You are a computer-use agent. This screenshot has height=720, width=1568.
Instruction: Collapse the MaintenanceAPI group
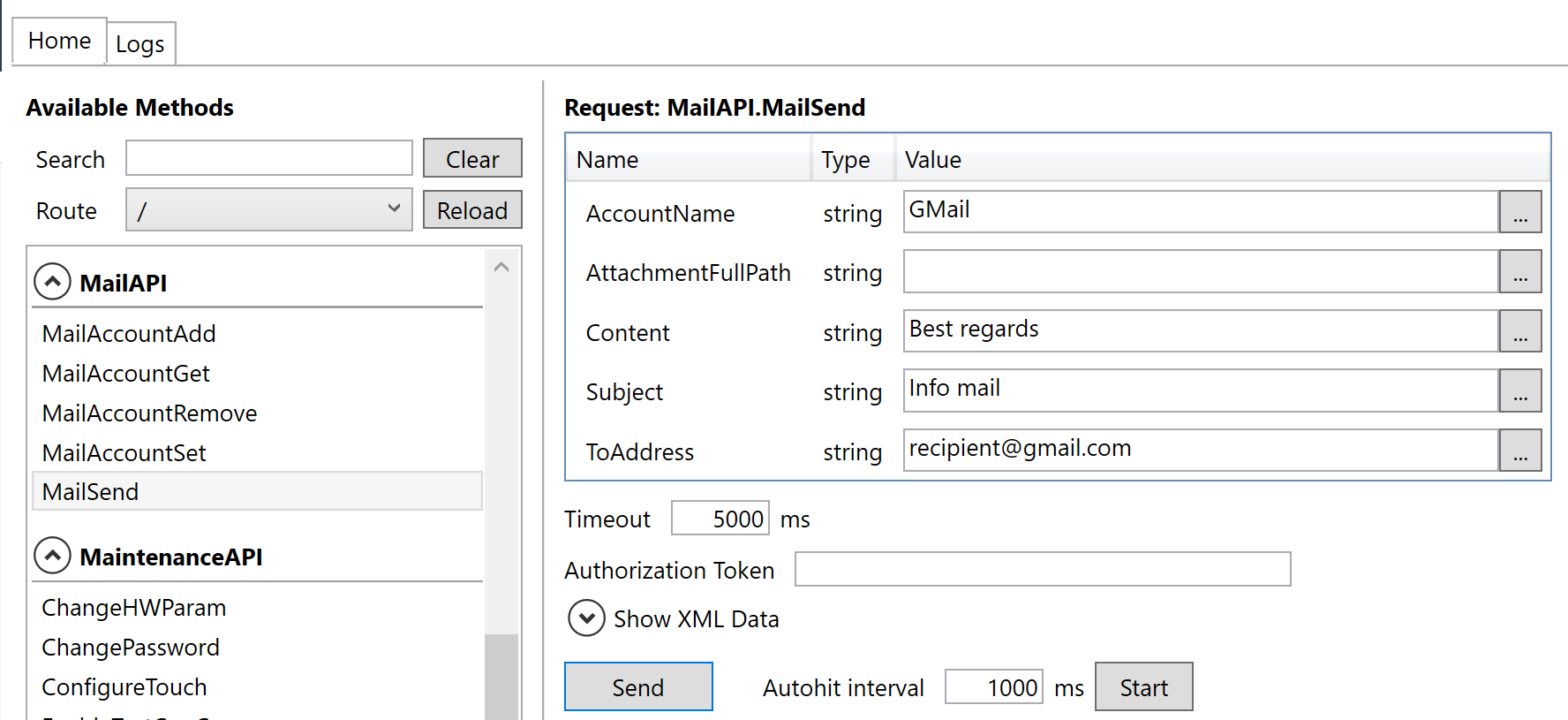click(x=52, y=557)
